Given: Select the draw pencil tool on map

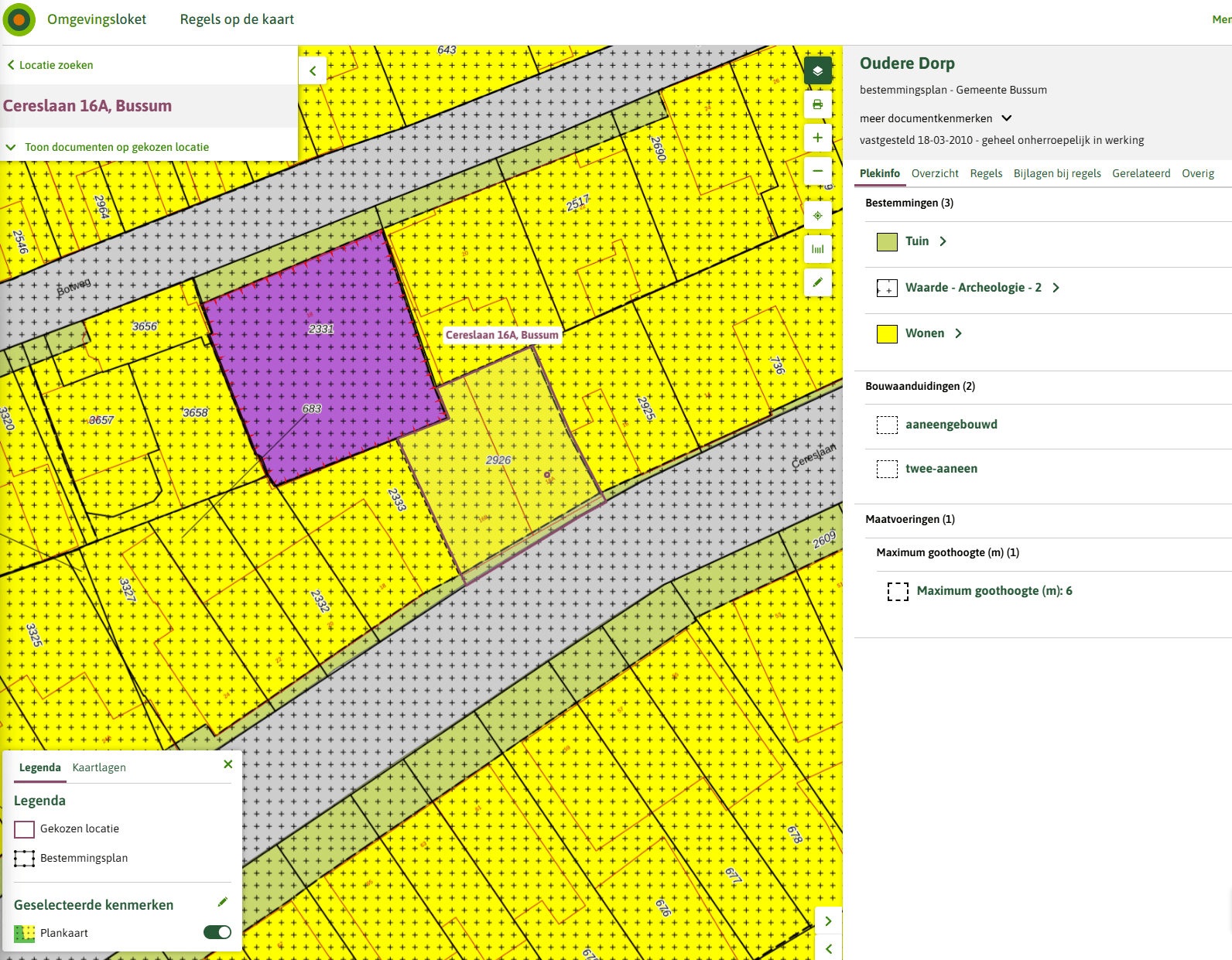Looking at the screenshot, I should pyautogui.click(x=818, y=282).
